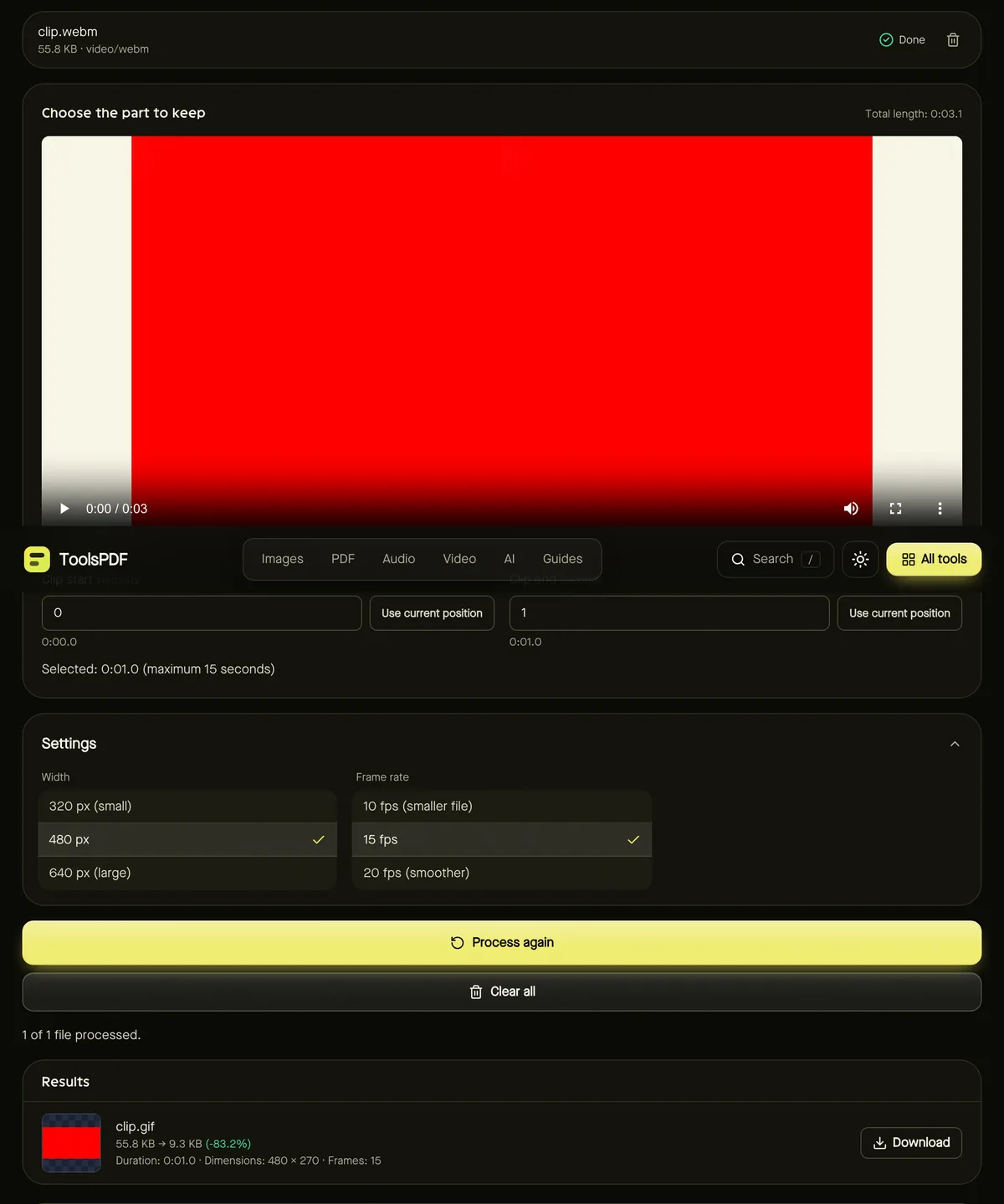Screen dimensions: 1004x1204
Task: Click the Settings heading
Action: [69, 744]
